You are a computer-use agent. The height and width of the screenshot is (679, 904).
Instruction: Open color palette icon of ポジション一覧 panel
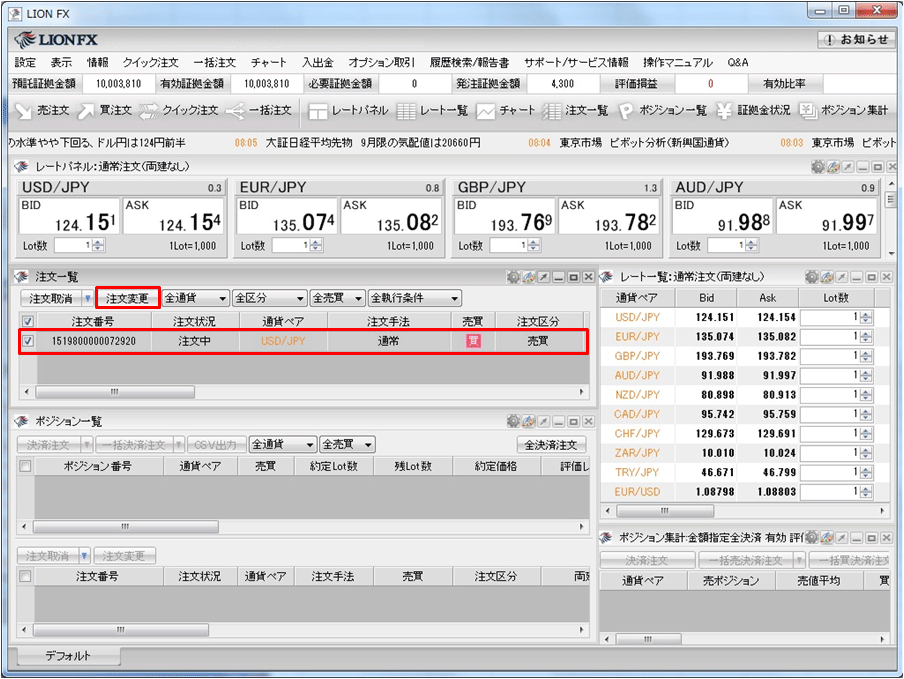point(528,421)
